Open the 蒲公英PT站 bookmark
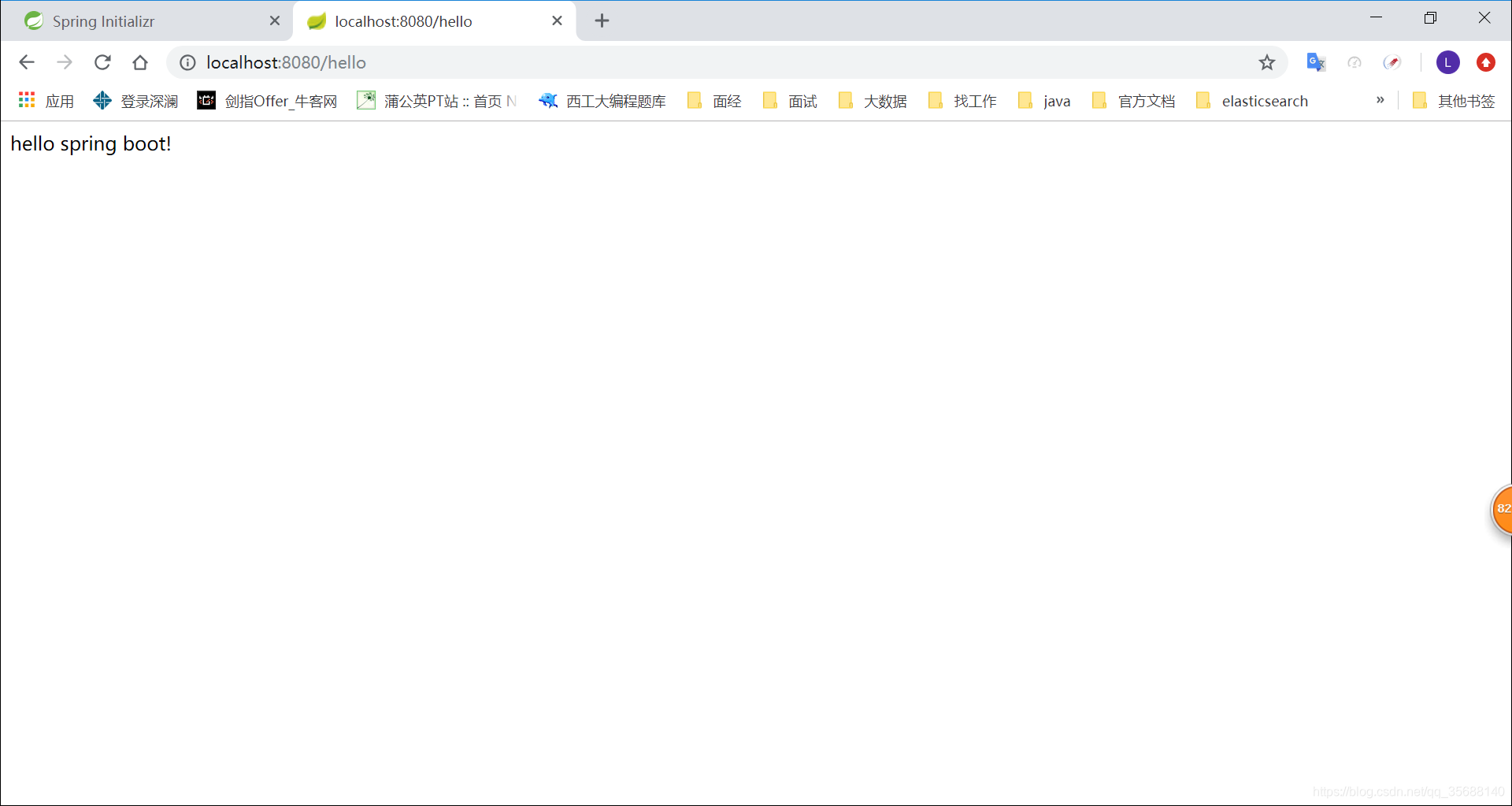The image size is (1512, 806). 437,101
